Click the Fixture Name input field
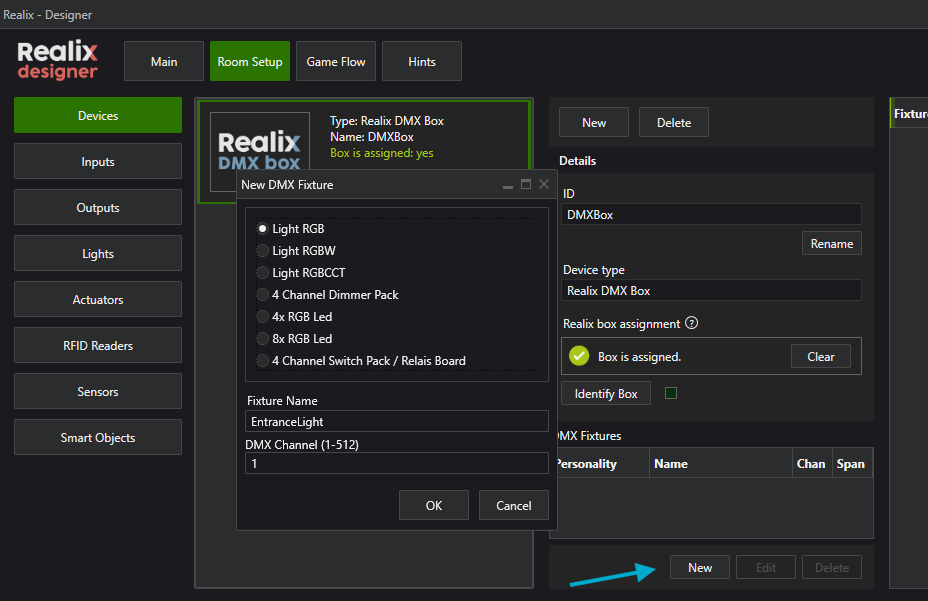The image size is (928, 601). click(x=397, y=421)
